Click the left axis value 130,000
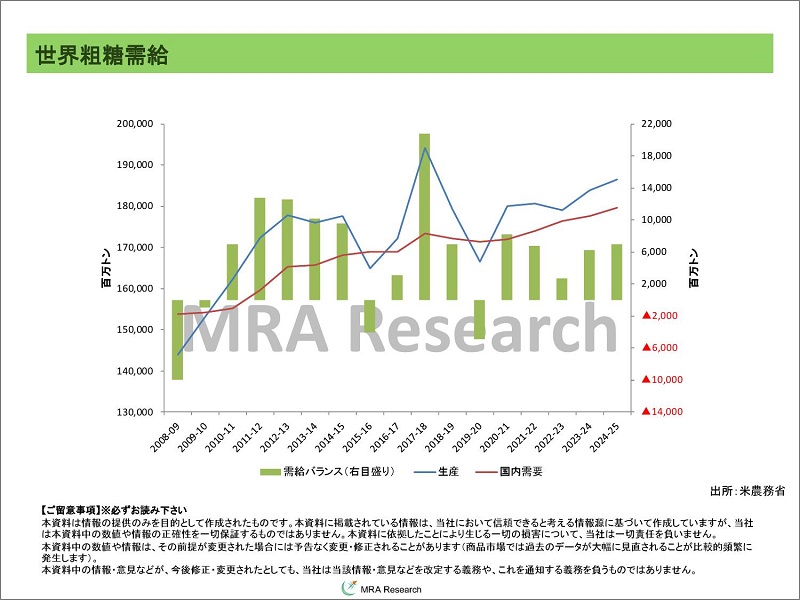 (x=135, y=412)
